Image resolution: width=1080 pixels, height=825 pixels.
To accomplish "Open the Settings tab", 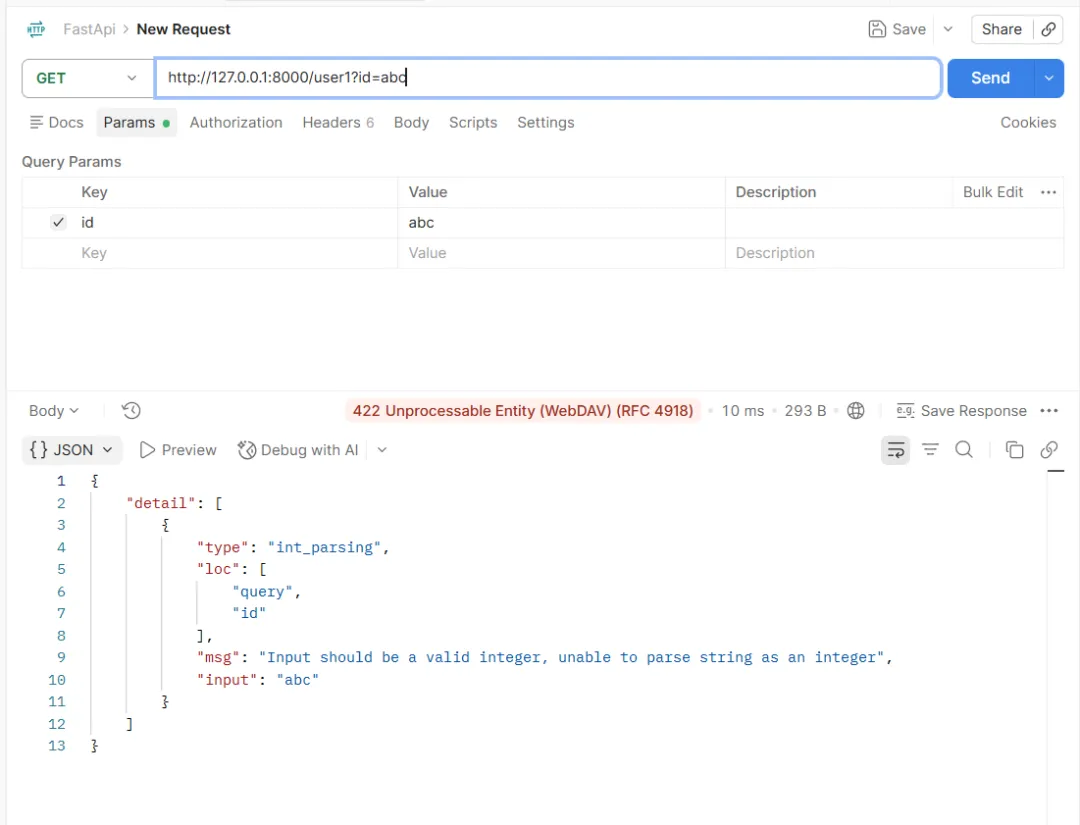I will (546, 123).
